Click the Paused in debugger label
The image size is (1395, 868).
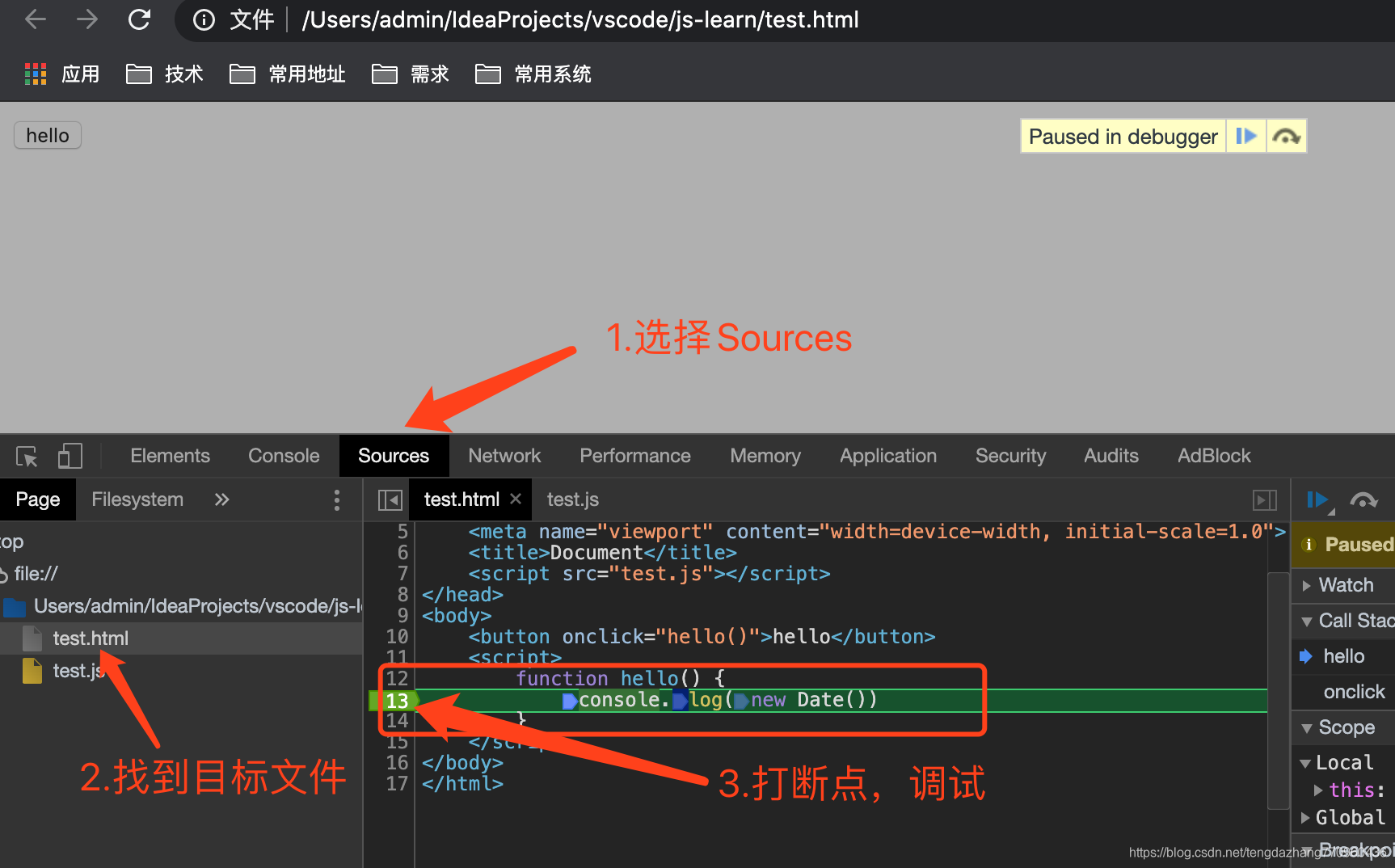1123,137
